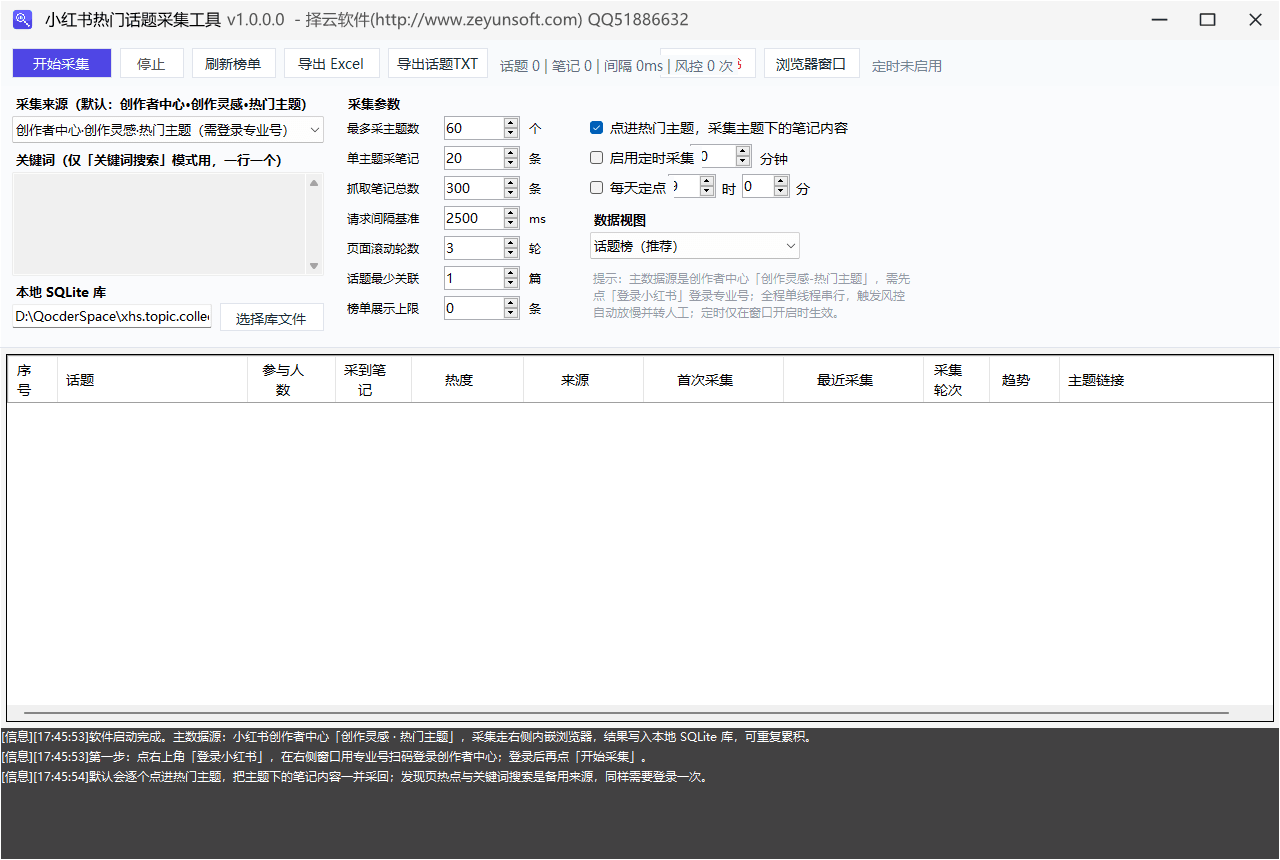The image size is (1280, 860).
Task: Increase 页面滚动轮数 with up arrow
Action: [x=511, y=243]
